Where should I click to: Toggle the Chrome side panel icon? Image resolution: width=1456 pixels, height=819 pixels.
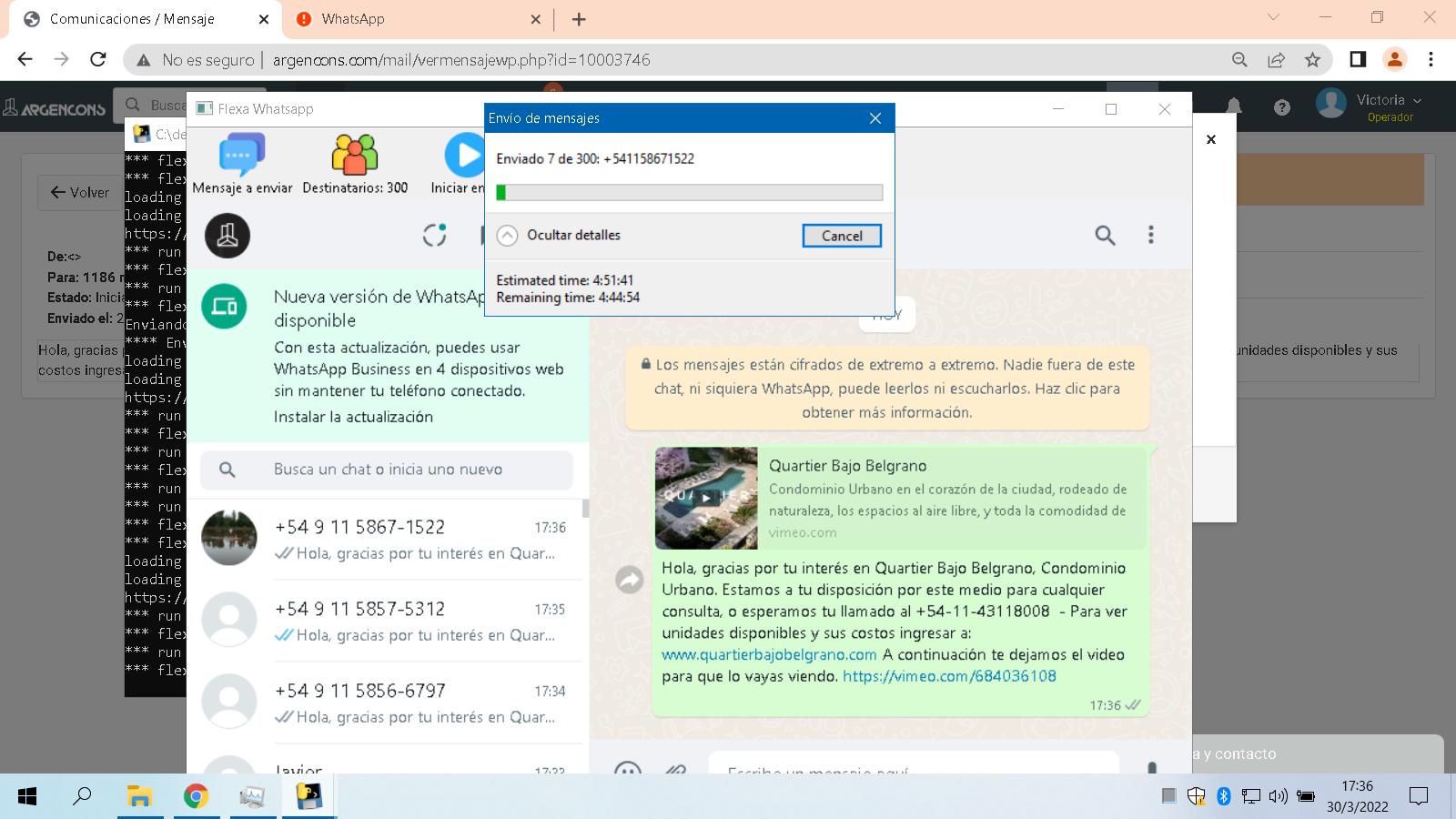[x=1357, y=59]
